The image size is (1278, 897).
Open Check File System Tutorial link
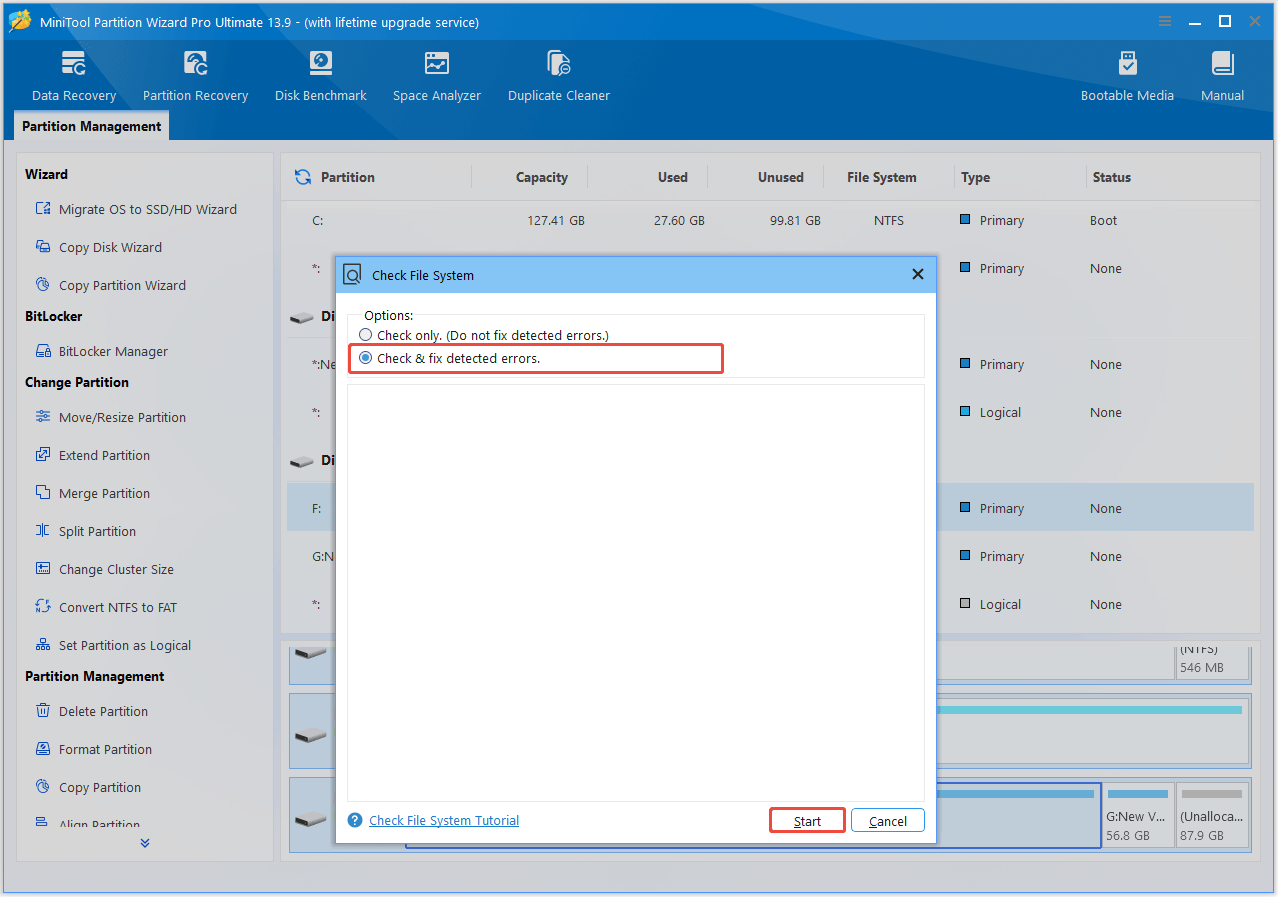tap(444, 820)
